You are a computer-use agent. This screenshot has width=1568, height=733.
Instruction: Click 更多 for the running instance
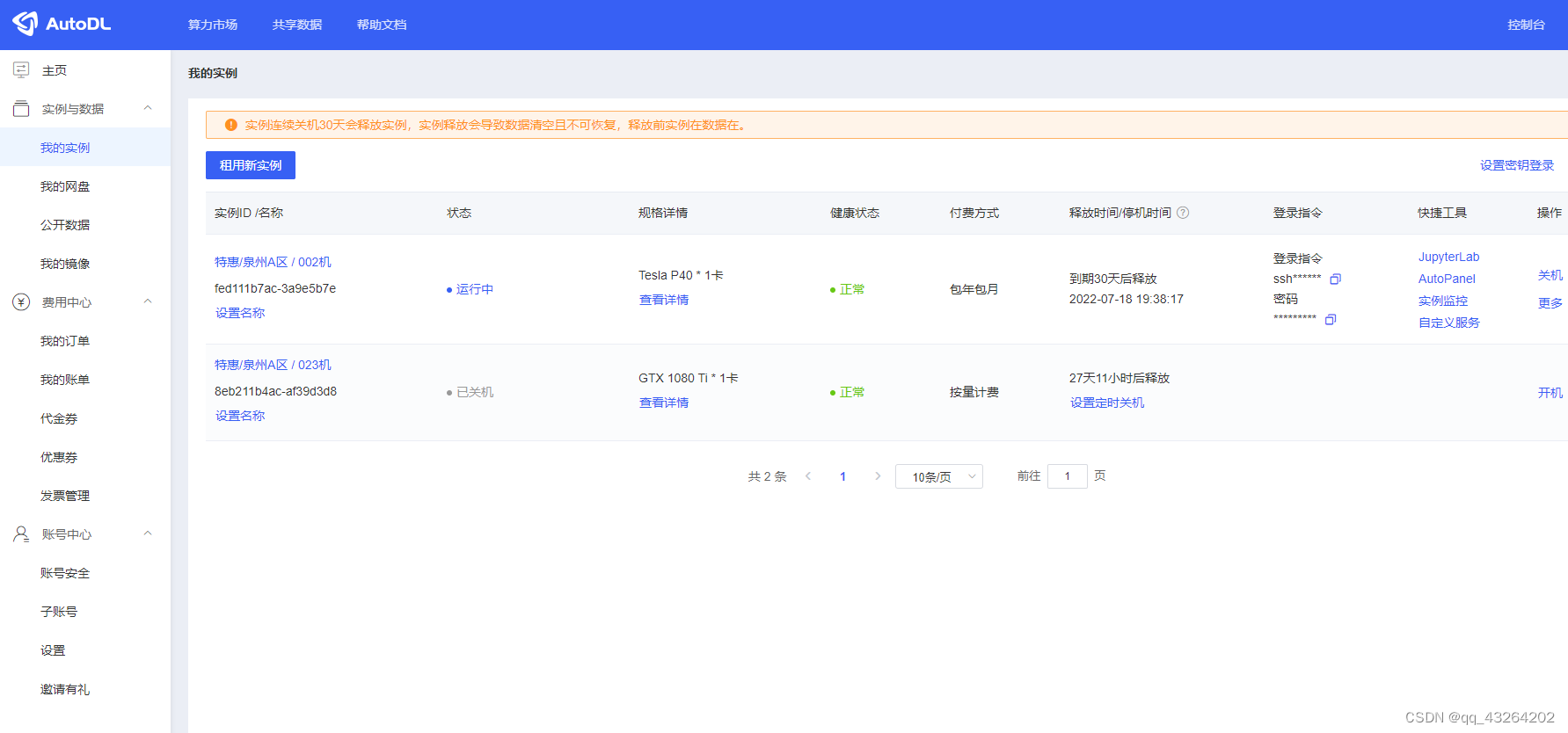[1550, 303]
